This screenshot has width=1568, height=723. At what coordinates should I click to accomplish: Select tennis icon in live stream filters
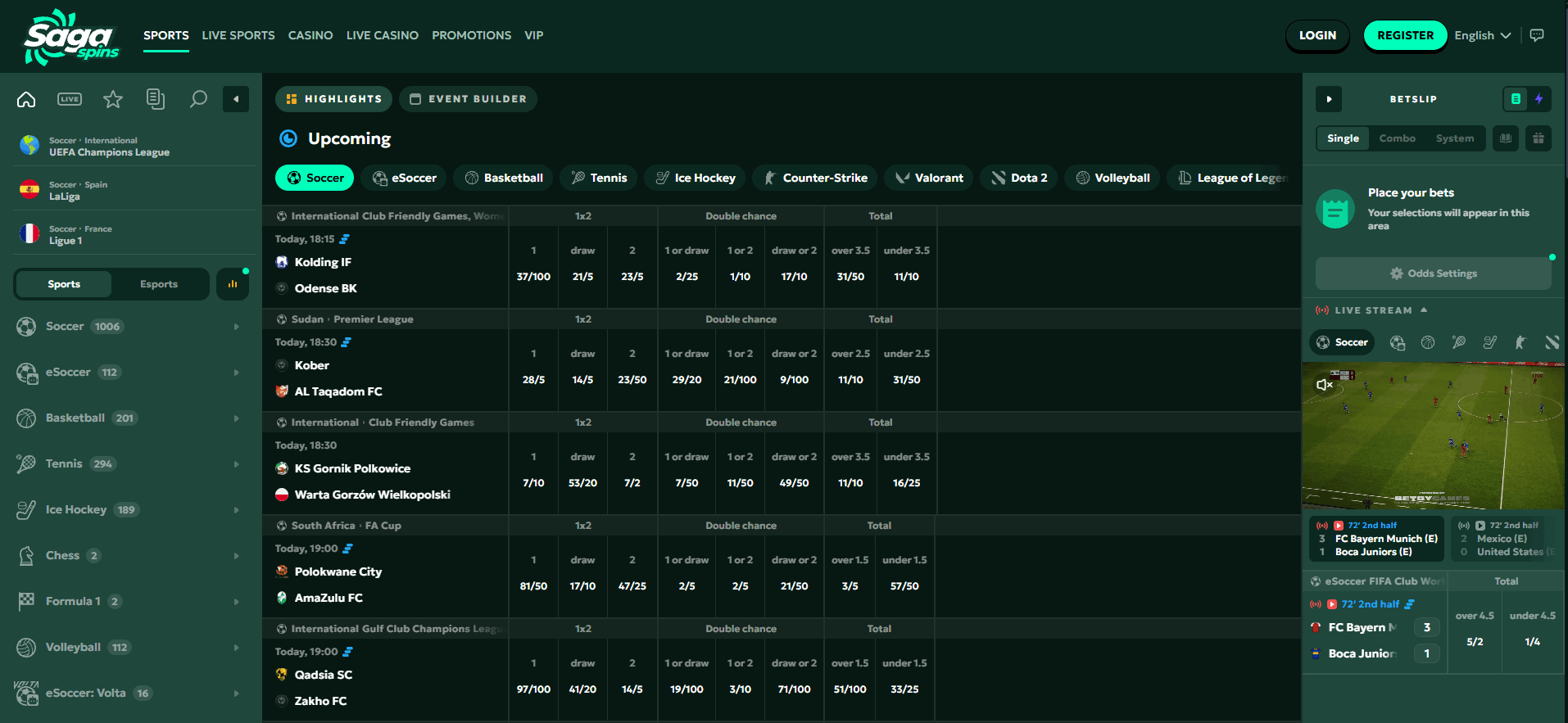click(x=1459, y=342)
